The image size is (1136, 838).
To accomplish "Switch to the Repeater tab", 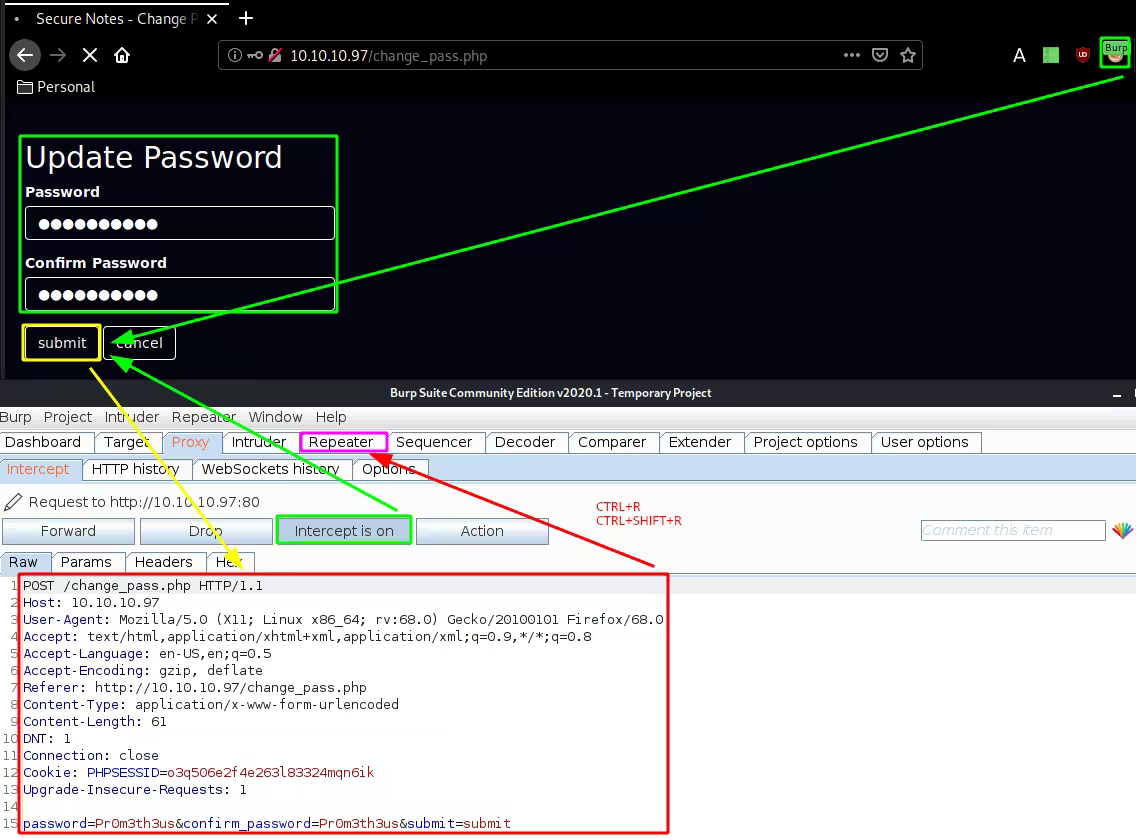I will pos(341,442).
